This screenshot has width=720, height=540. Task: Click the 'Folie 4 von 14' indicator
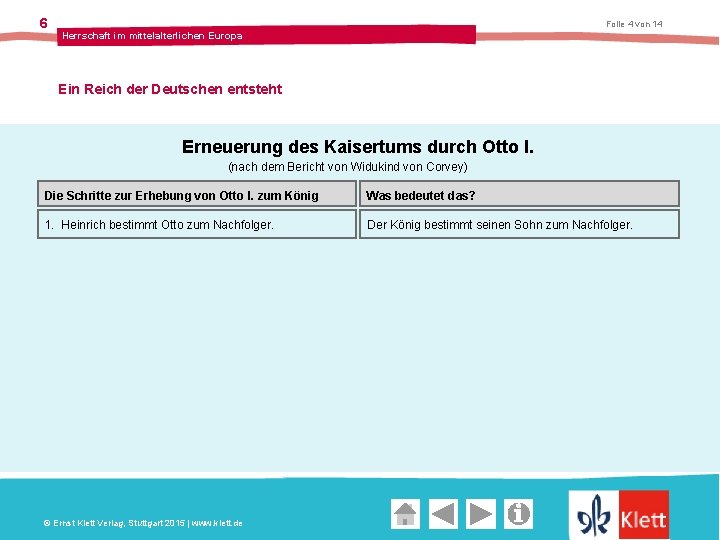click(634, 24)
